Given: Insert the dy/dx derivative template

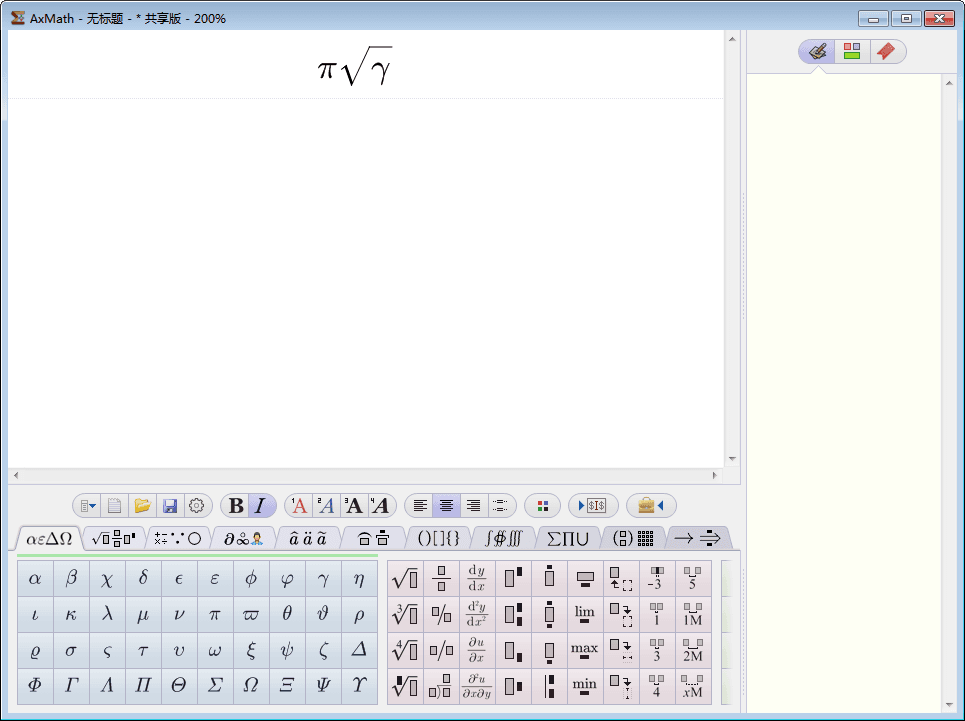Looking at the screenshot, I should click(x=477, y=579).
